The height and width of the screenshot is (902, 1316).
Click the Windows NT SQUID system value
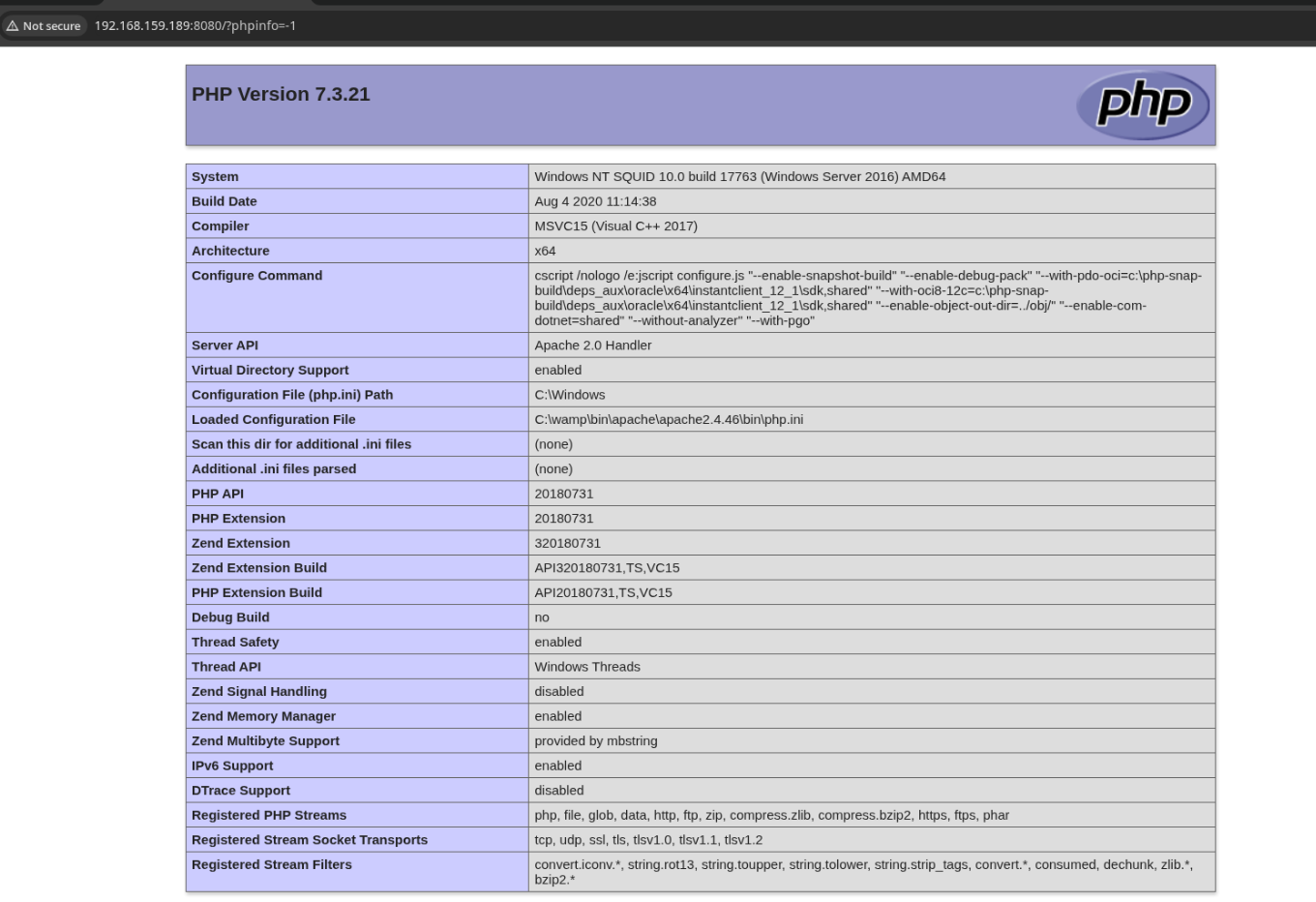click(x=740, y=176)
